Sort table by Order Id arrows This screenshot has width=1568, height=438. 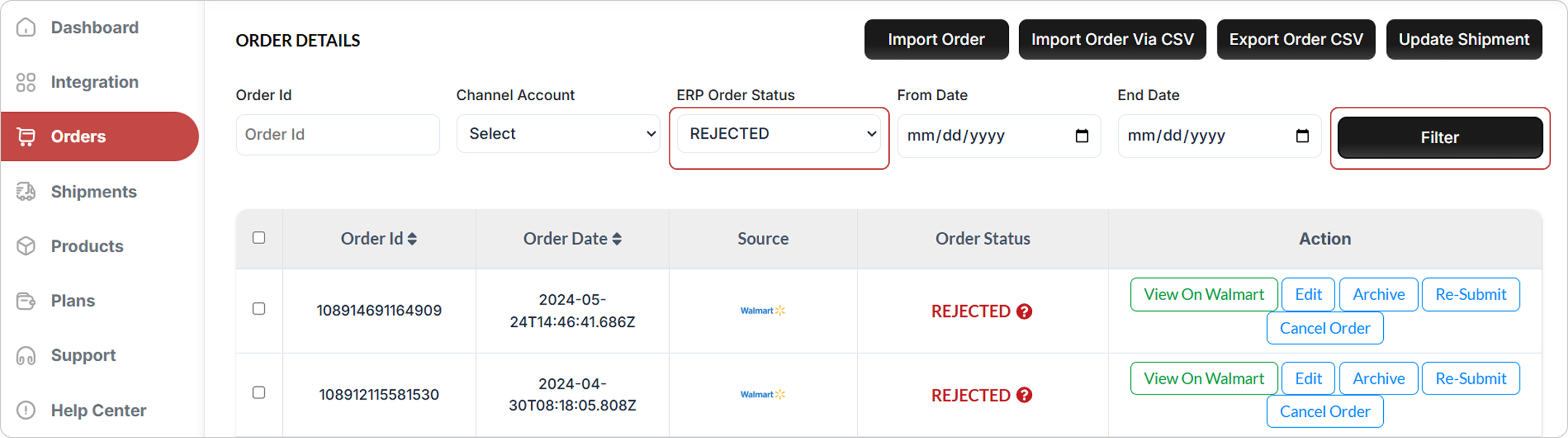point(412,239)
